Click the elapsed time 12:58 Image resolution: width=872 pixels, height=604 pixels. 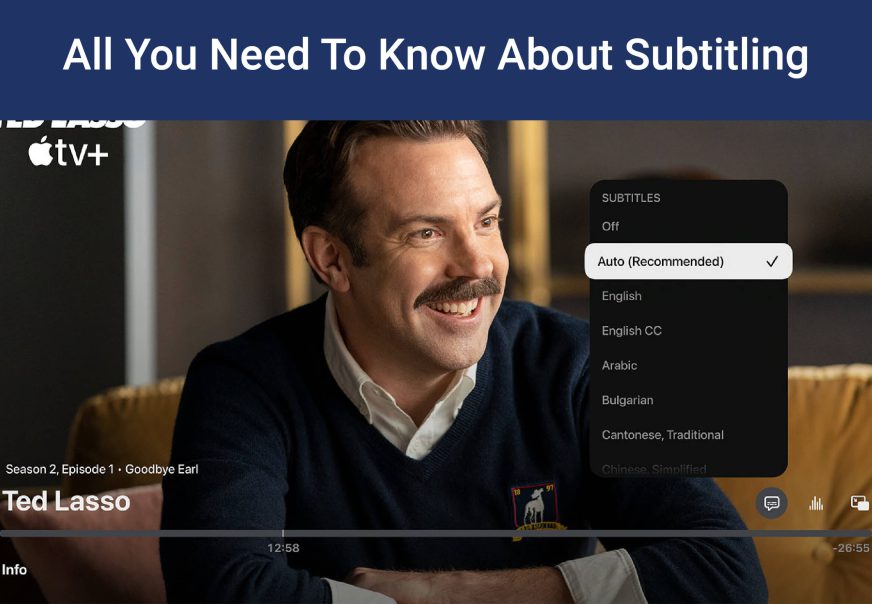(283, 548)
